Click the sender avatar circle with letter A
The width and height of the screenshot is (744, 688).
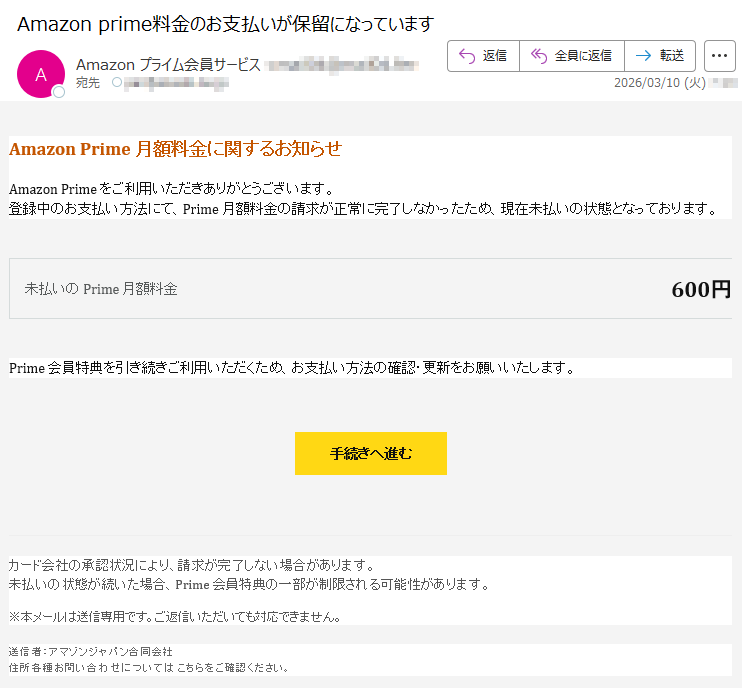click(x=41, y=74)
